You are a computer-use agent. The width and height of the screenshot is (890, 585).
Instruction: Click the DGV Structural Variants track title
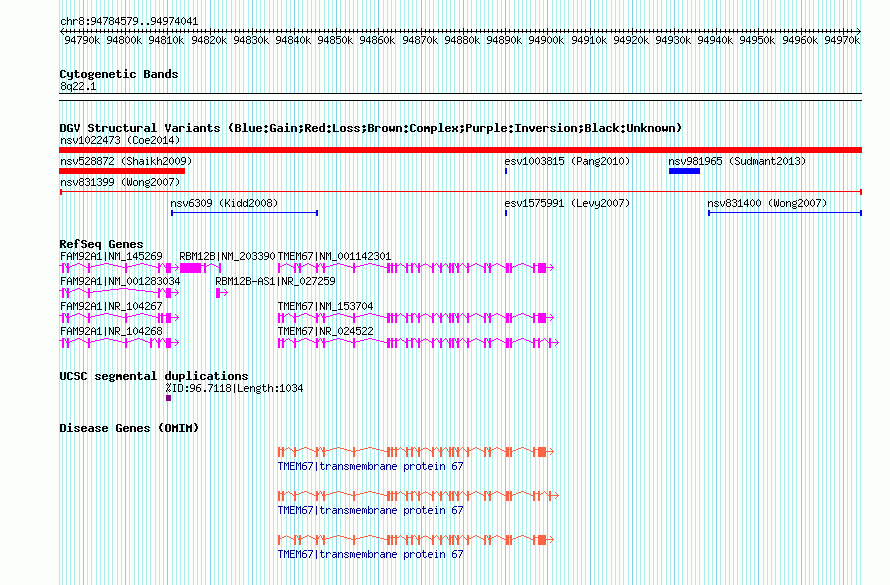click(371, 128)
